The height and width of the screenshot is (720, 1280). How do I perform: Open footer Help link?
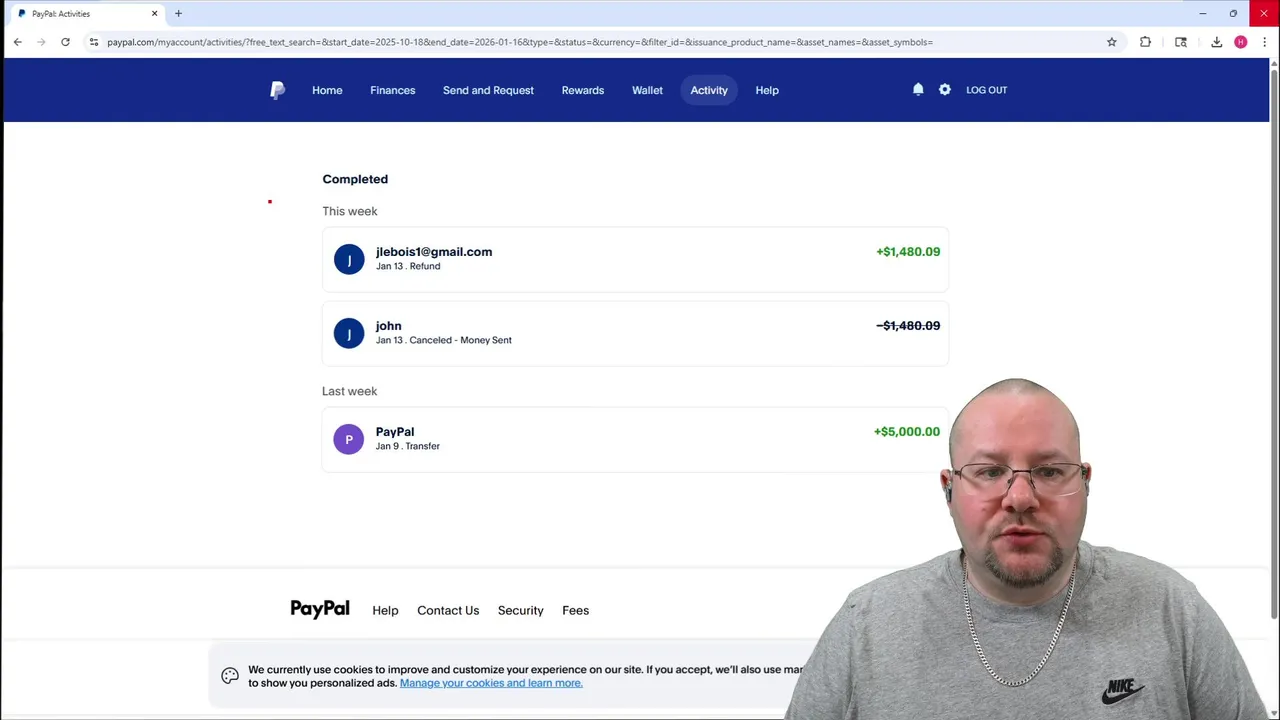385,610
